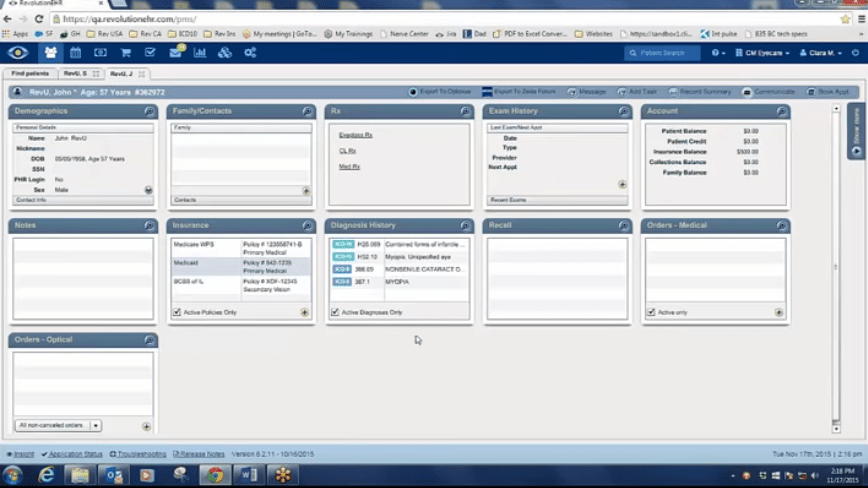Open the calendar schedule icon
Viewport: 868px width, 488px height.
pyautogui.click(x=75, y=53)
